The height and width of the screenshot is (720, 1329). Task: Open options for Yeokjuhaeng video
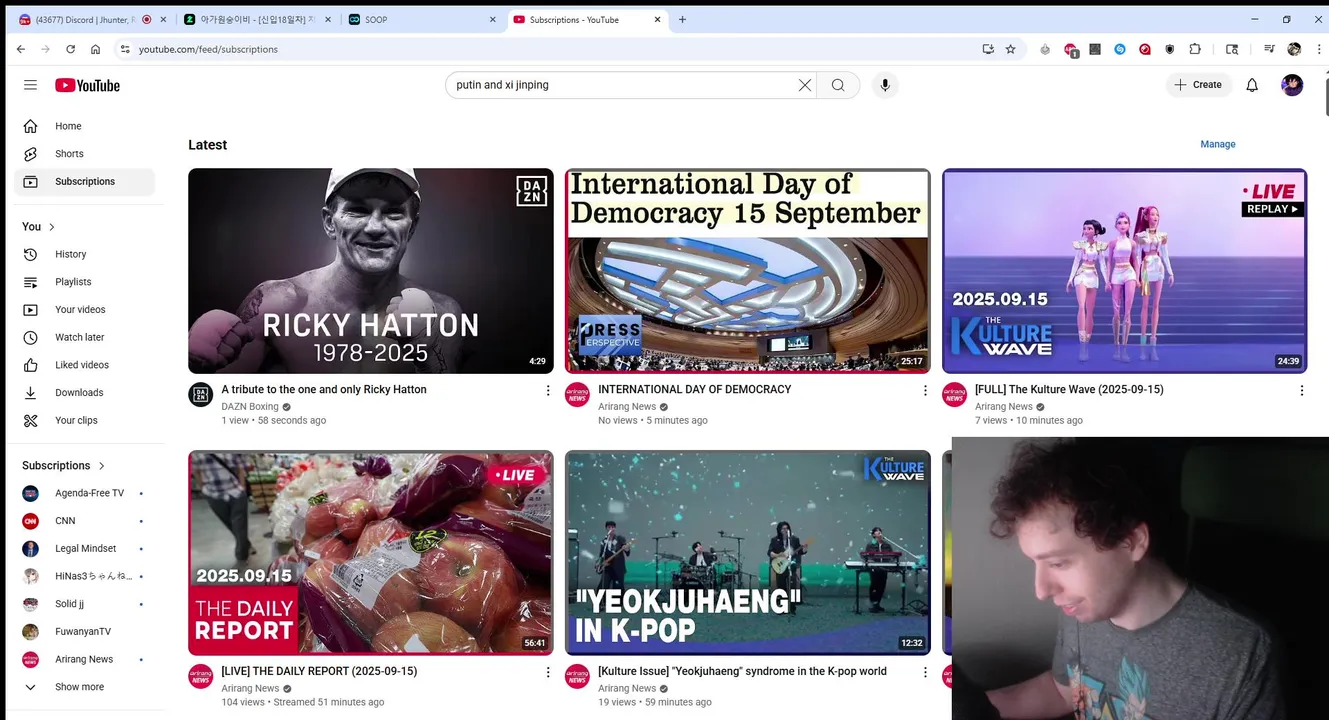924,673
